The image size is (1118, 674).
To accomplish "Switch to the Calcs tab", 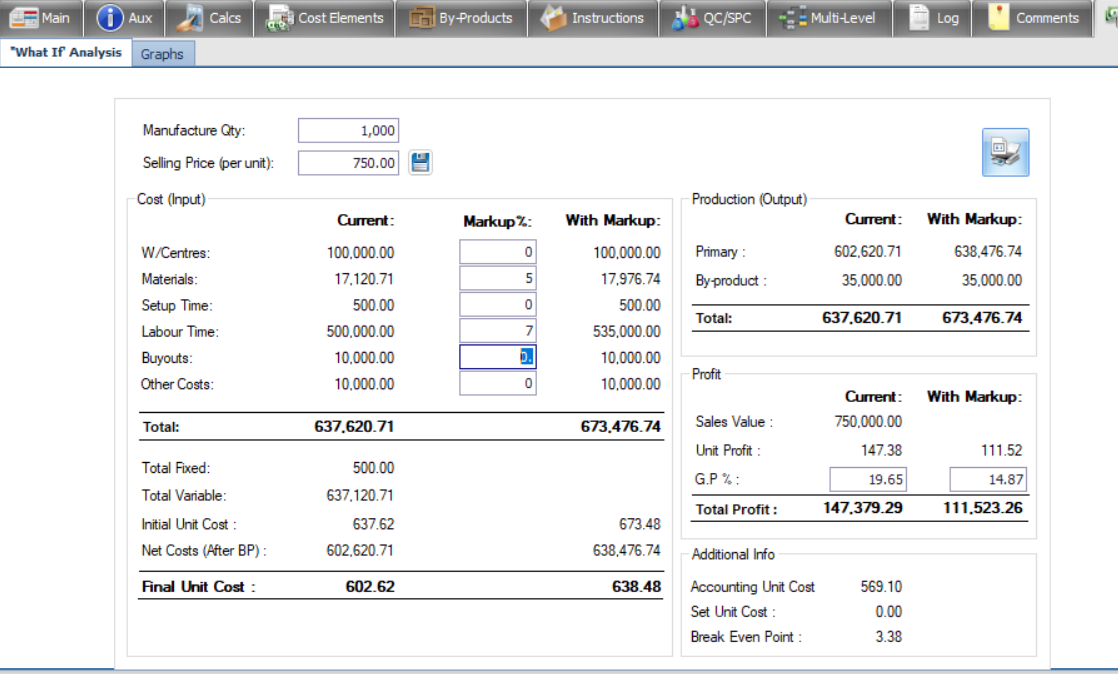I will [210, 18].
